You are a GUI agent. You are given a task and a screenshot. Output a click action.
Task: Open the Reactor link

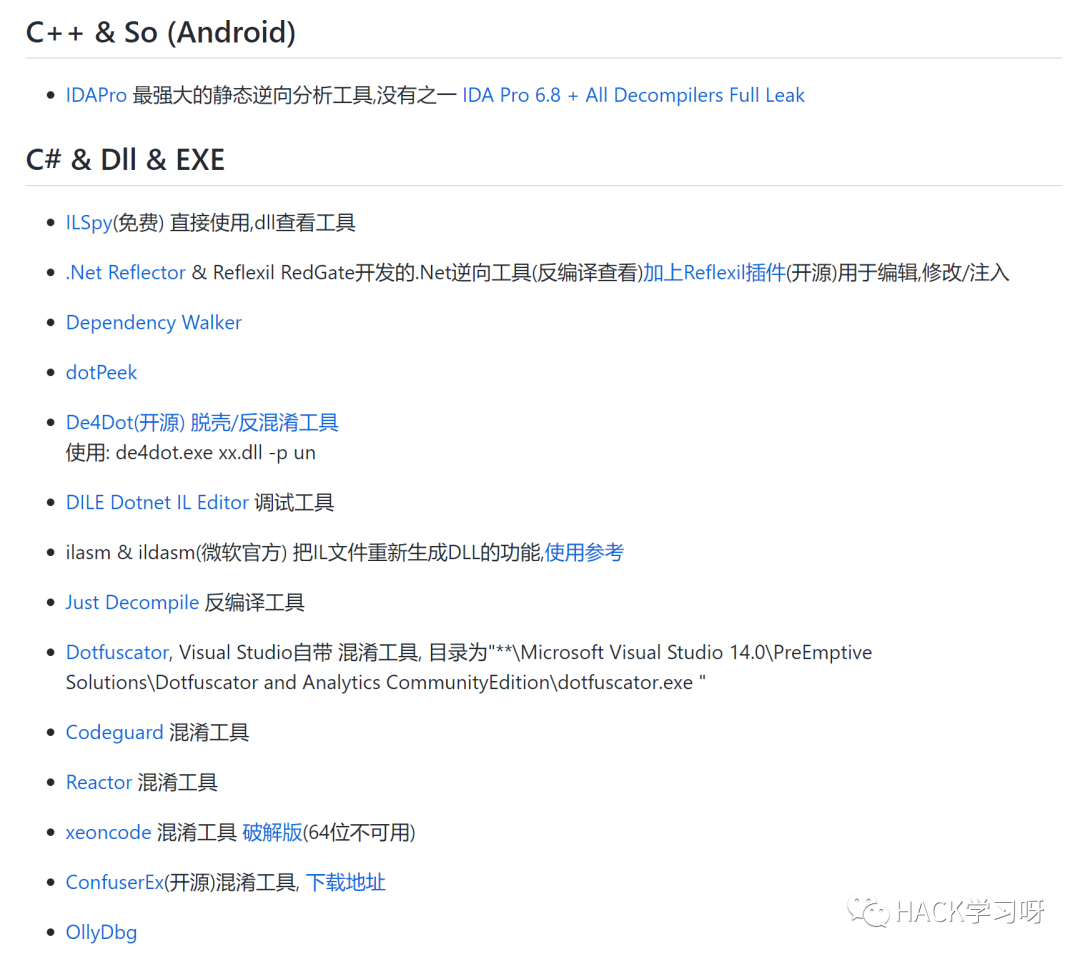coord(98,783)
